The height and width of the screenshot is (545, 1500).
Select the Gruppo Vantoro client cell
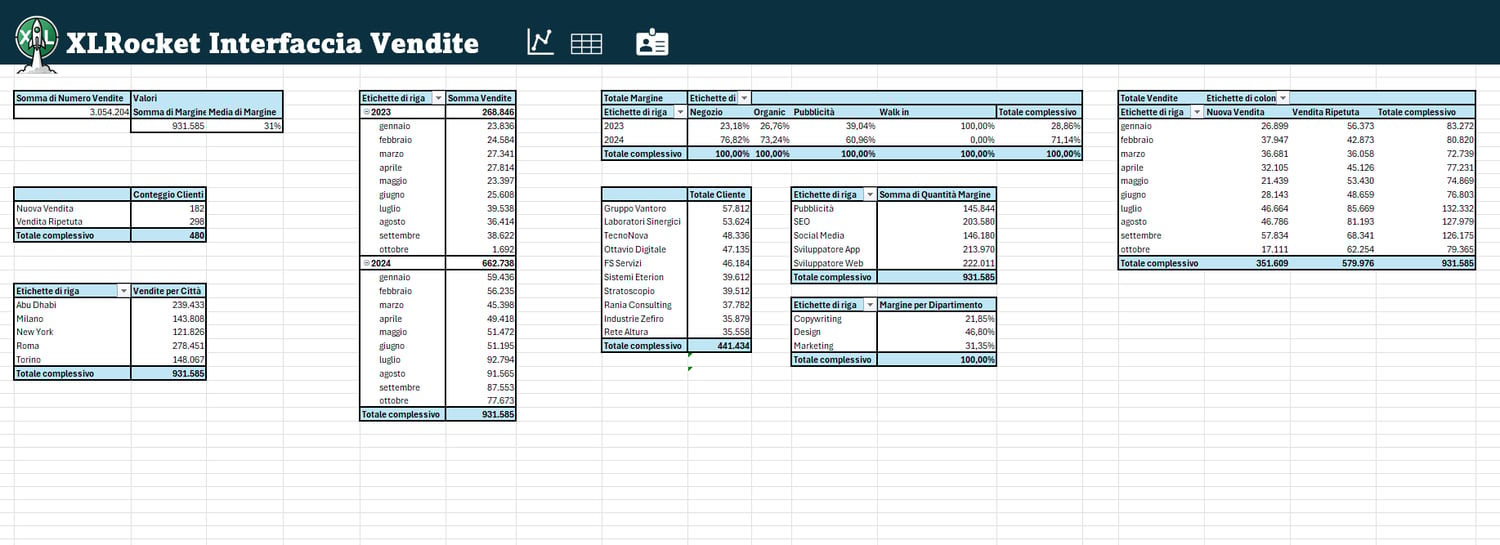[x=644, y=208]
